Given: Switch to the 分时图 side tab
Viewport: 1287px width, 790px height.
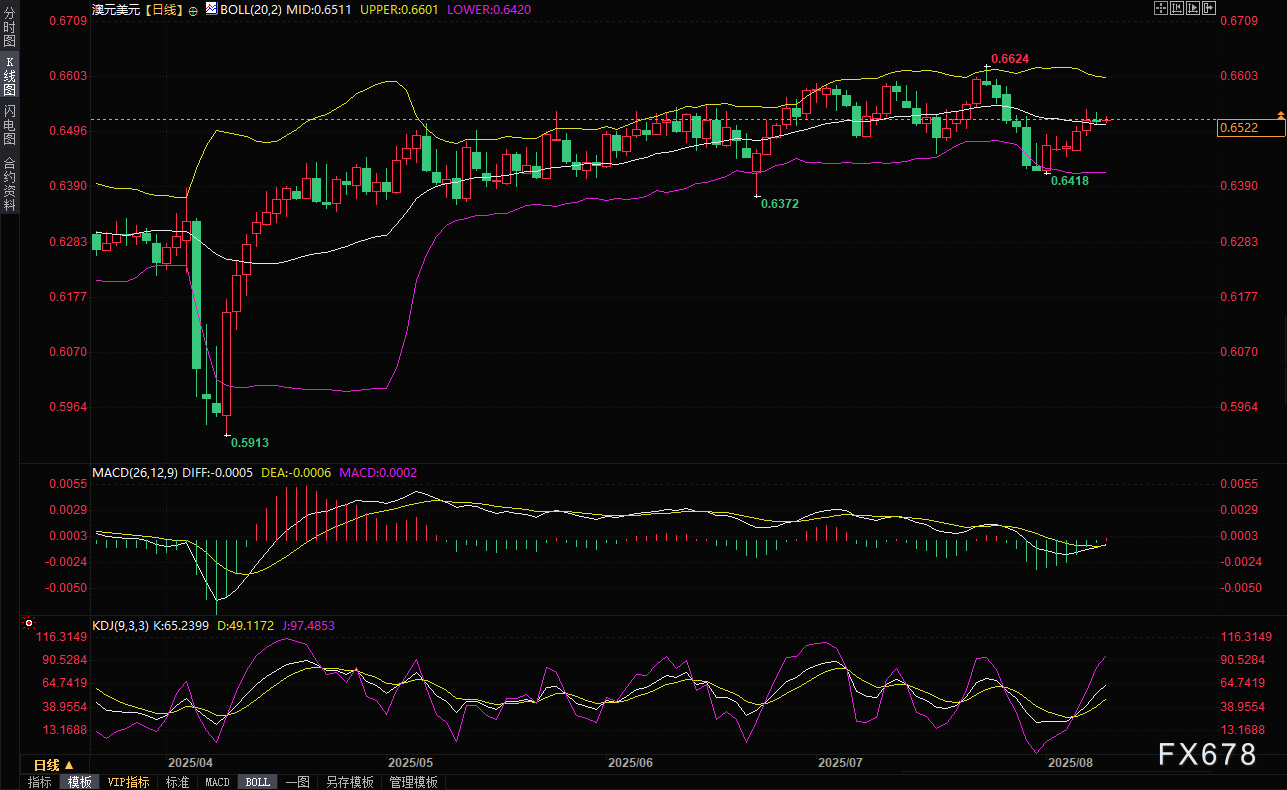Looking at the screenshot, I should [9, 27].
